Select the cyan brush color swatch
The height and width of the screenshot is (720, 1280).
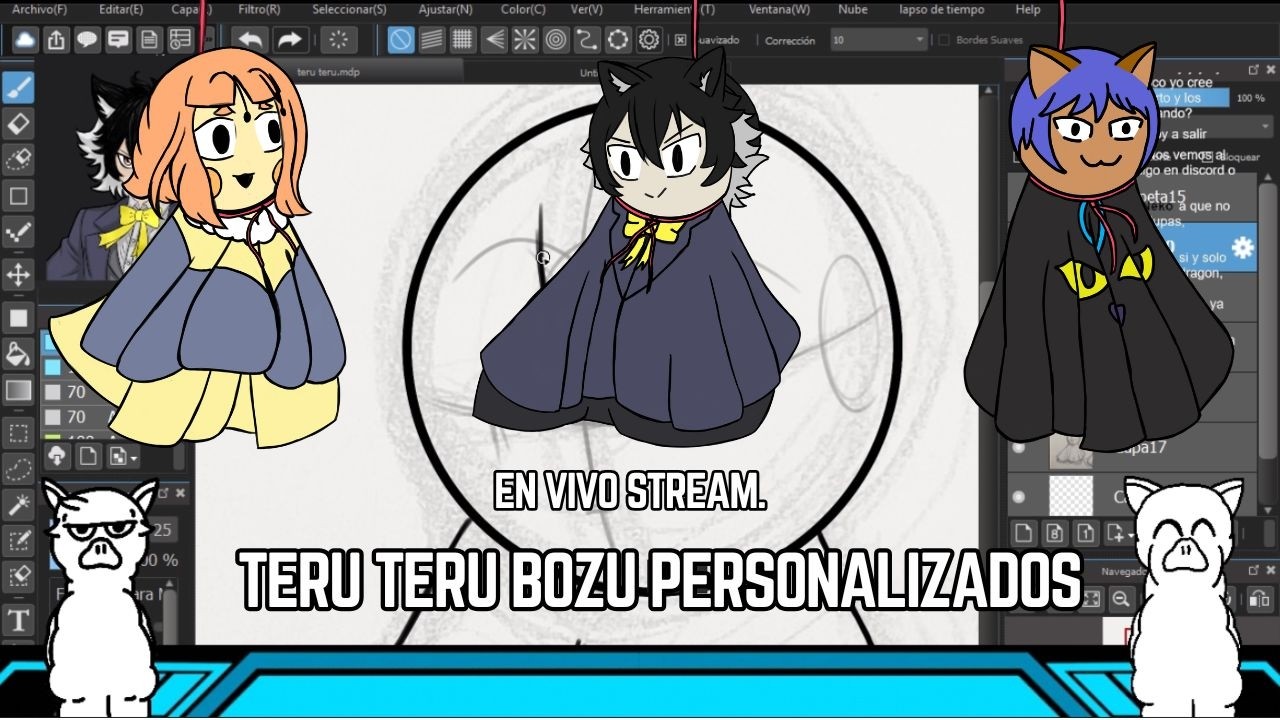coord(53,367)
